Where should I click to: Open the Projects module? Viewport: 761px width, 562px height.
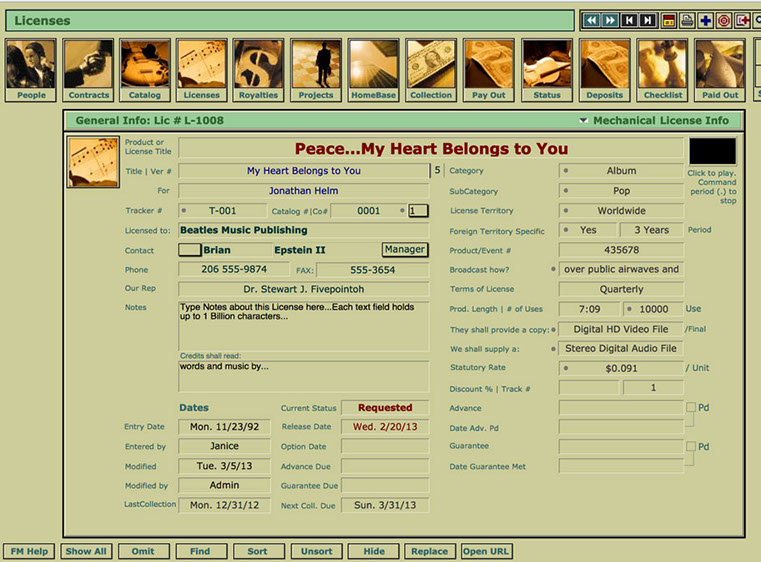point(316,70)
